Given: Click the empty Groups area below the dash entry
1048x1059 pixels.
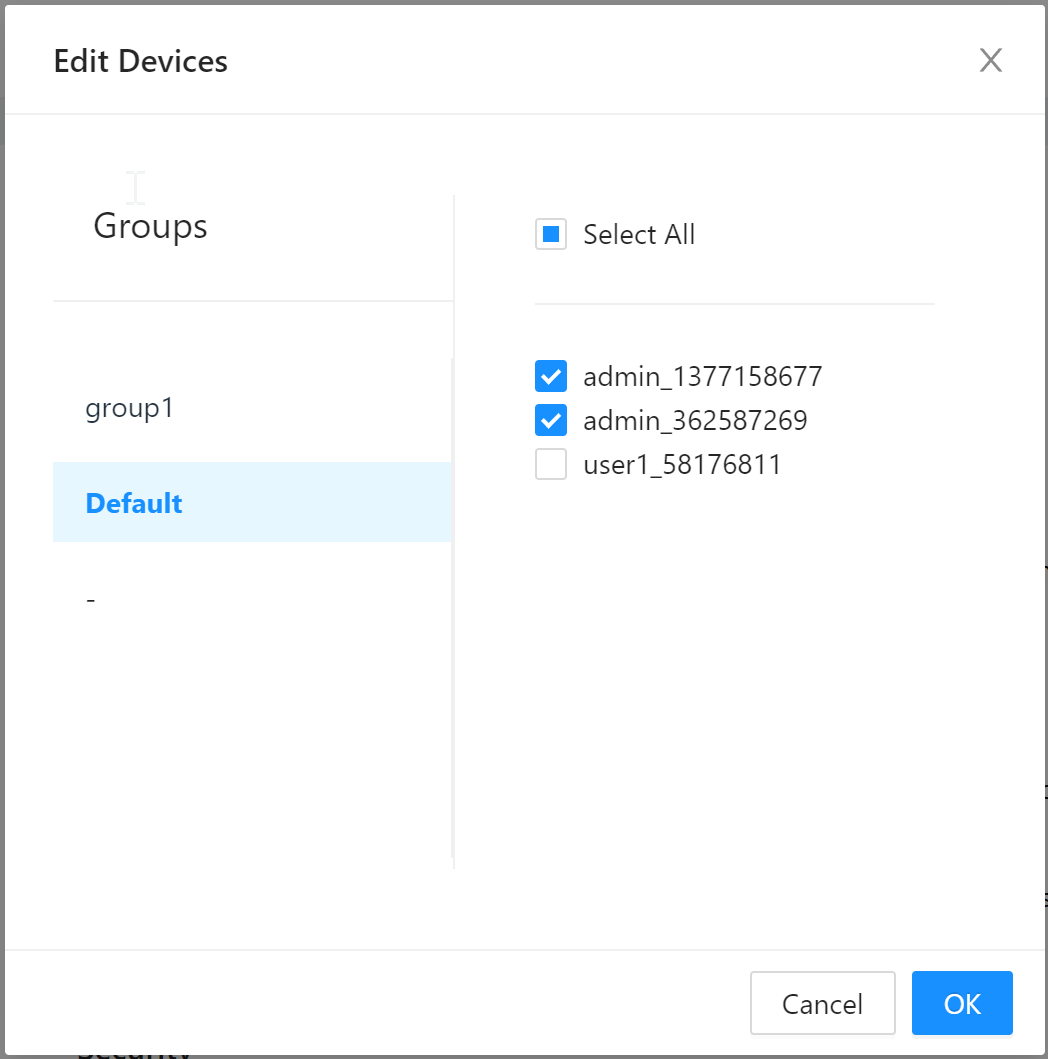Looking at the screenshot, I should pyautogui.click(x=252, y=750).
